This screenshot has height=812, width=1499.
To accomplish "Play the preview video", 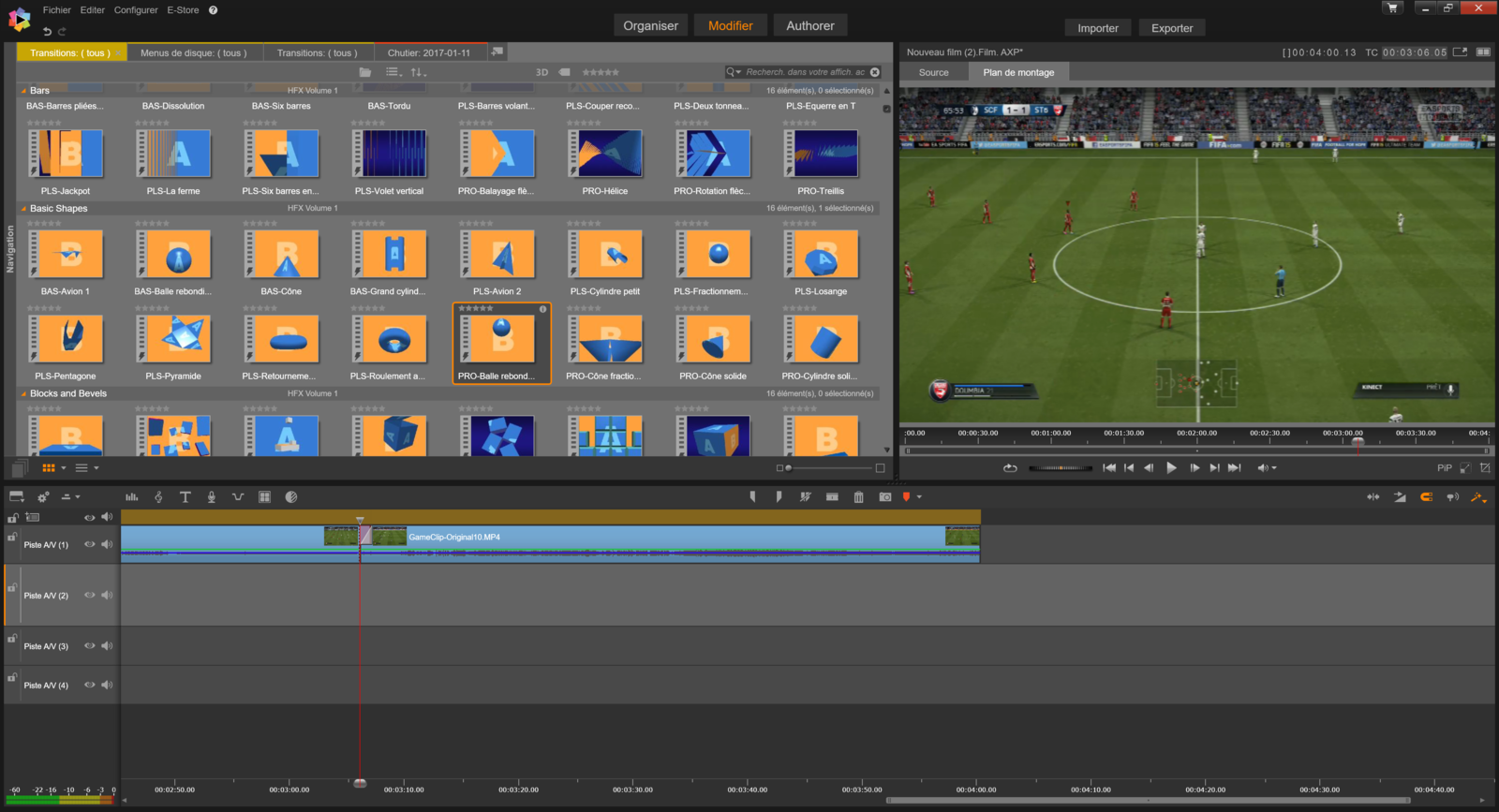I will click(x=1171, y=467).
